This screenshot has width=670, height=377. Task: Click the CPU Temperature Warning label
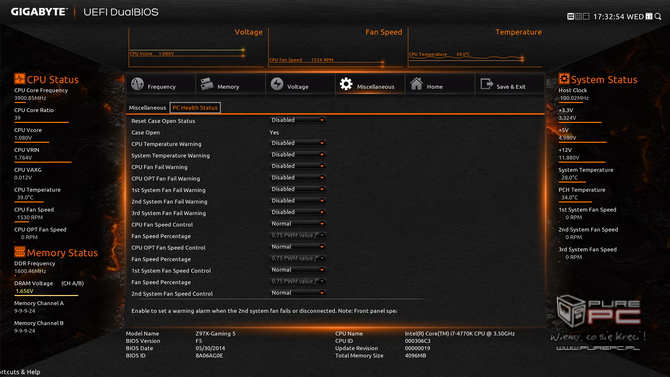click(166, 144)
